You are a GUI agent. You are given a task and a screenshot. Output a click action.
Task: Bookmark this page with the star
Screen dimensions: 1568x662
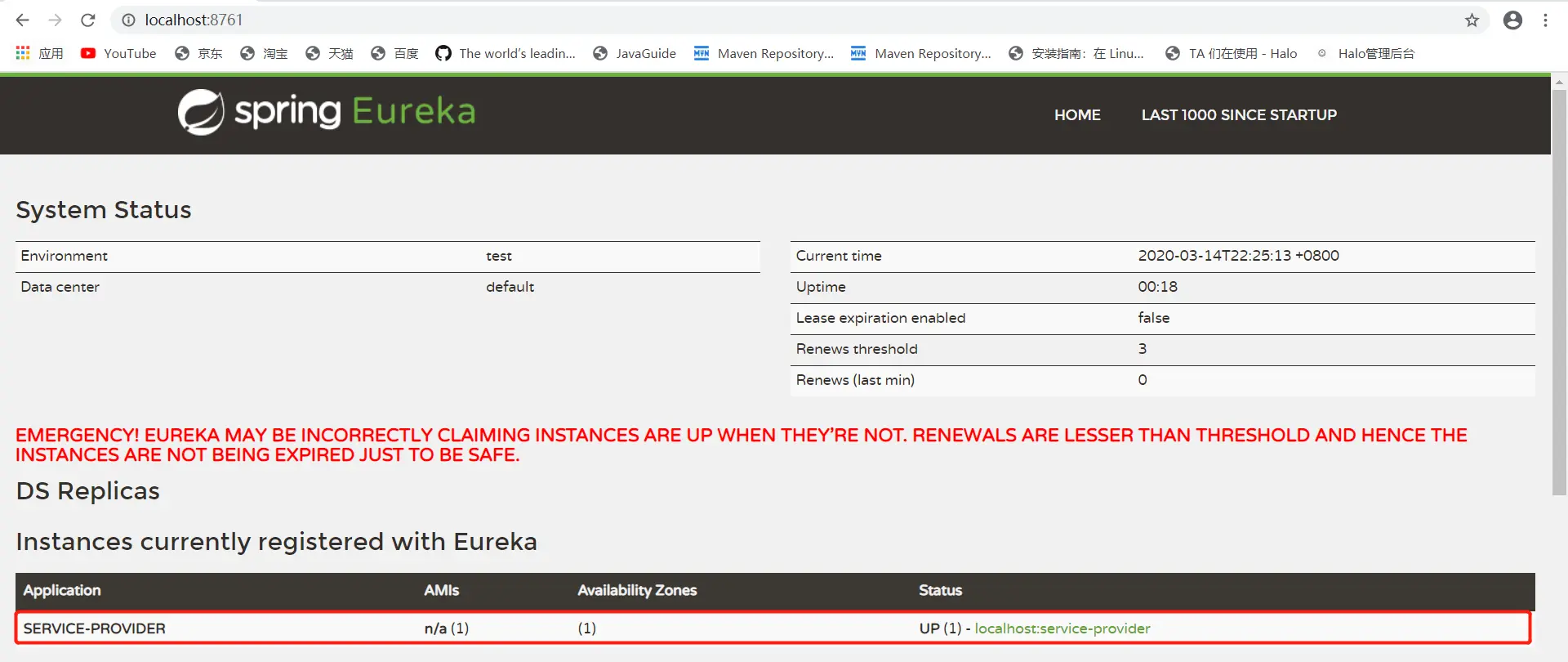tap(1472, 20)
